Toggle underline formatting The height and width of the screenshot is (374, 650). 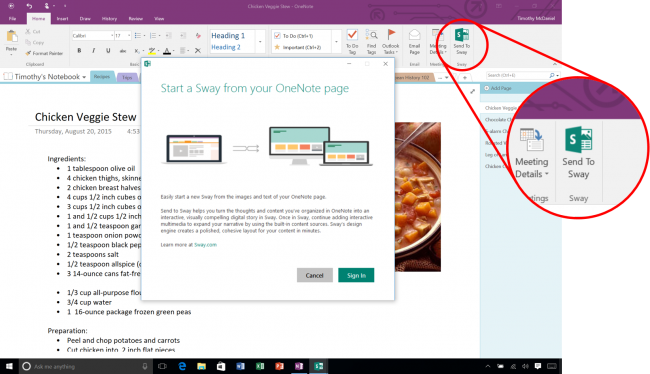(x=108, y=51)
